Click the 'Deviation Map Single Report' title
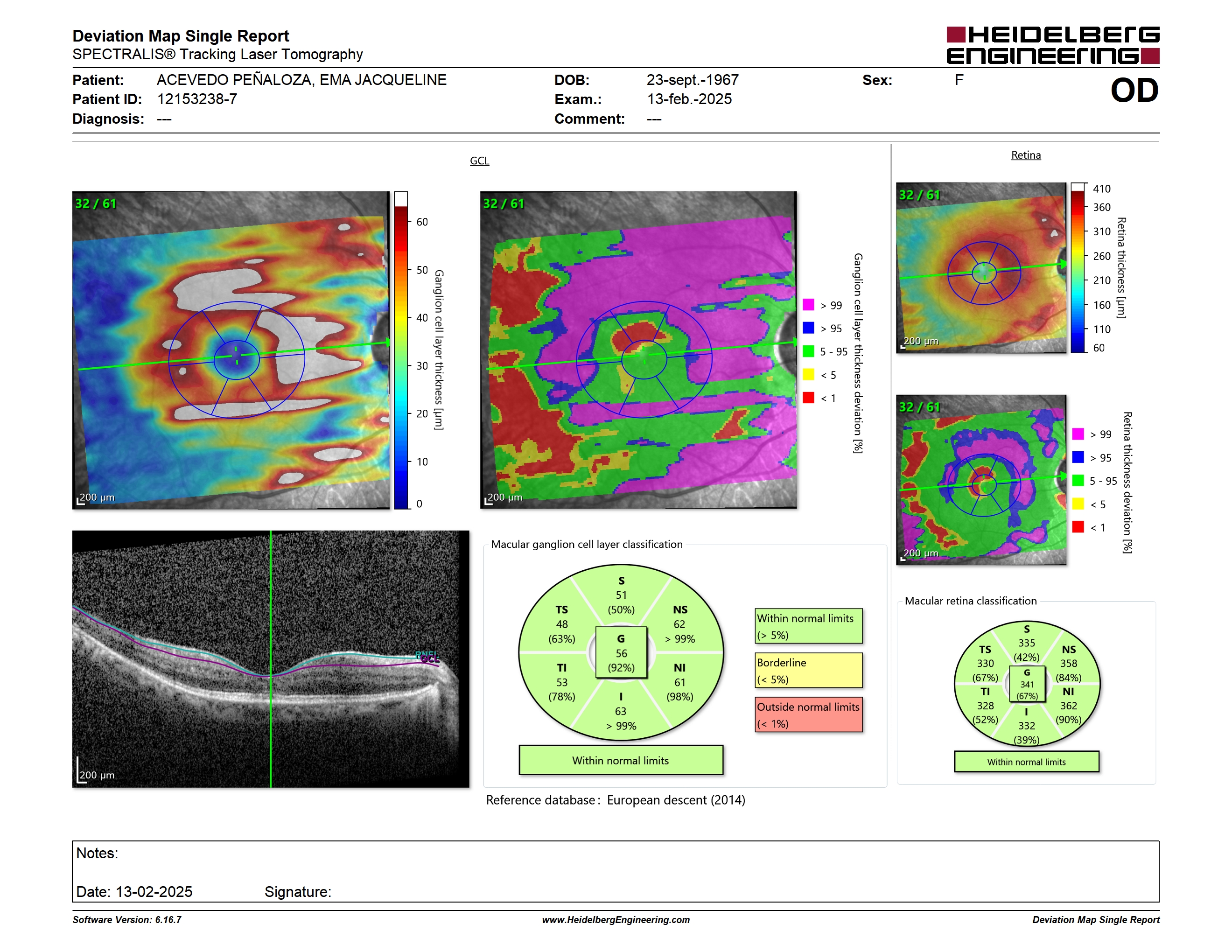The height and width of the screenshot is (952, 1232). click(181, 36)
